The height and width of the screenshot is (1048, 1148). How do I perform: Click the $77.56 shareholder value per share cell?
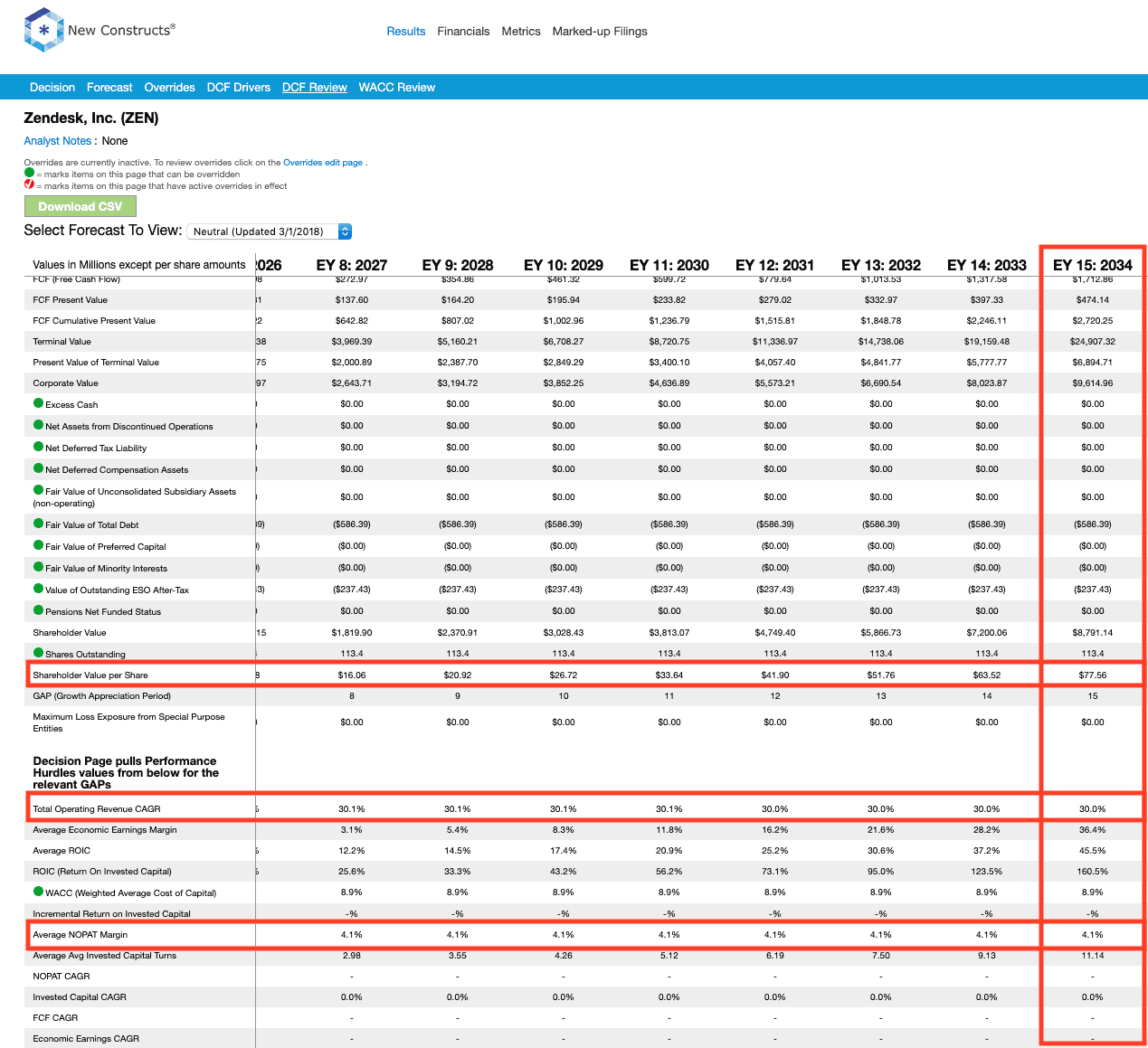[1093, 675]
